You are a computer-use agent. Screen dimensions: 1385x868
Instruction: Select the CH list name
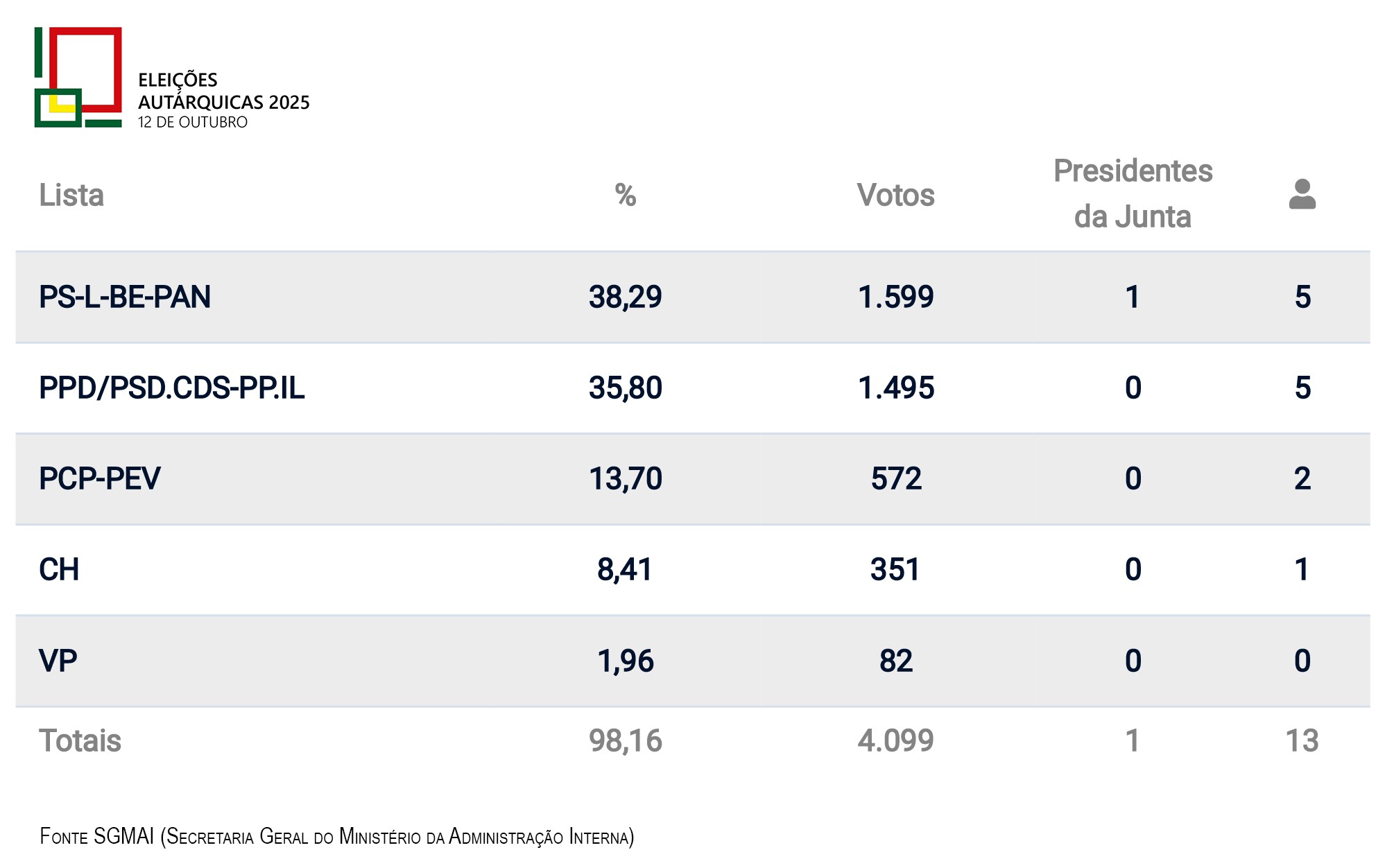click(x=59, y=570)
